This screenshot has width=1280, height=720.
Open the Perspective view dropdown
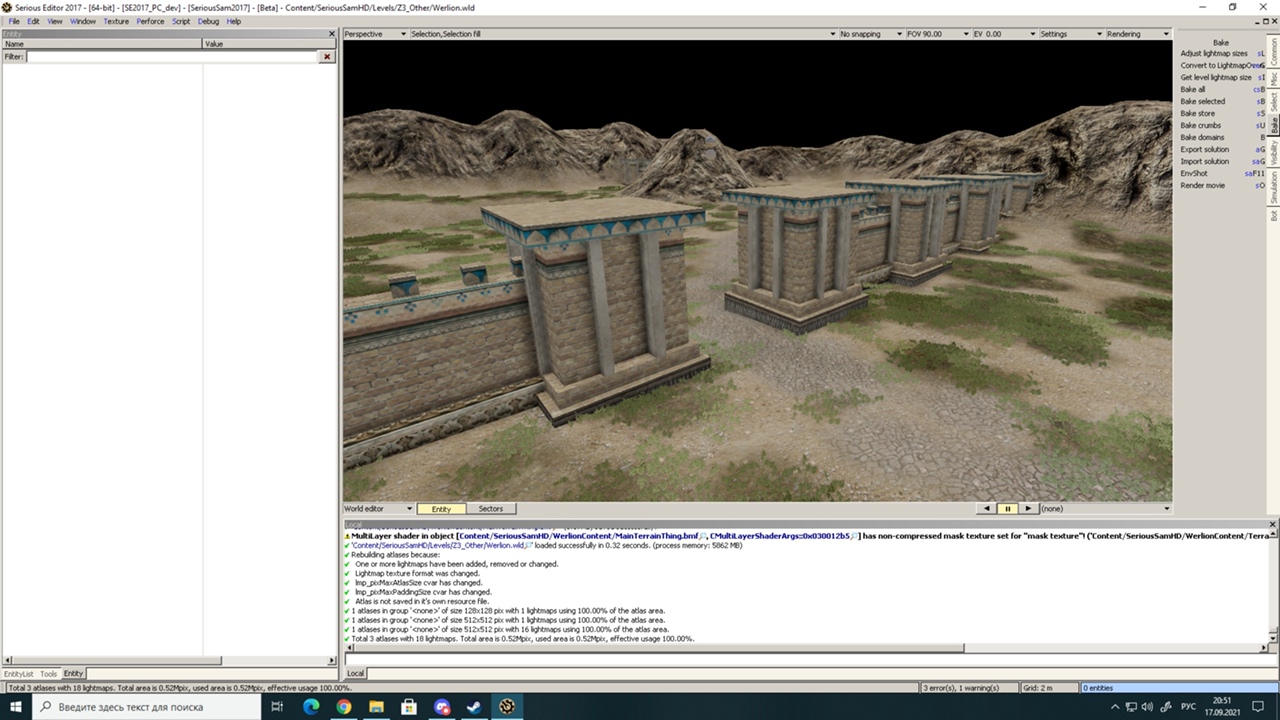click(375, 34)
